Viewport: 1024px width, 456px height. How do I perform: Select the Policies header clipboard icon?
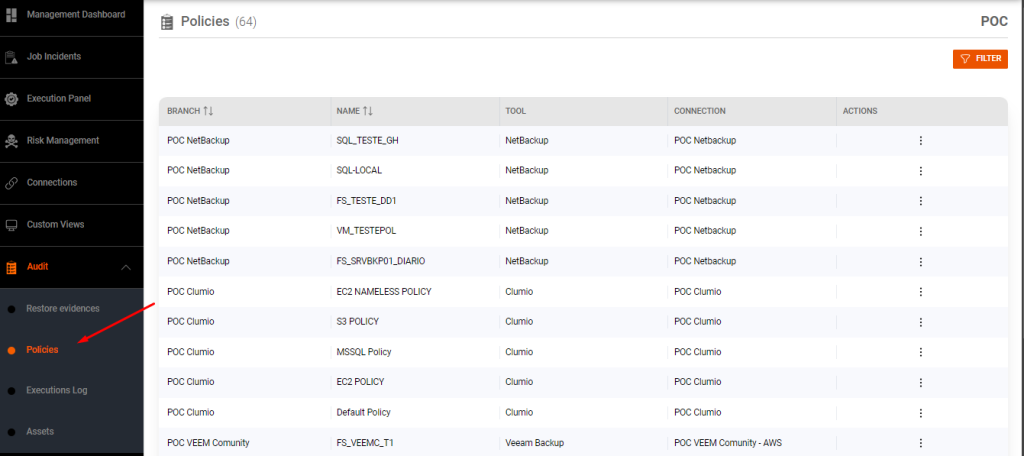click(167, 22)
